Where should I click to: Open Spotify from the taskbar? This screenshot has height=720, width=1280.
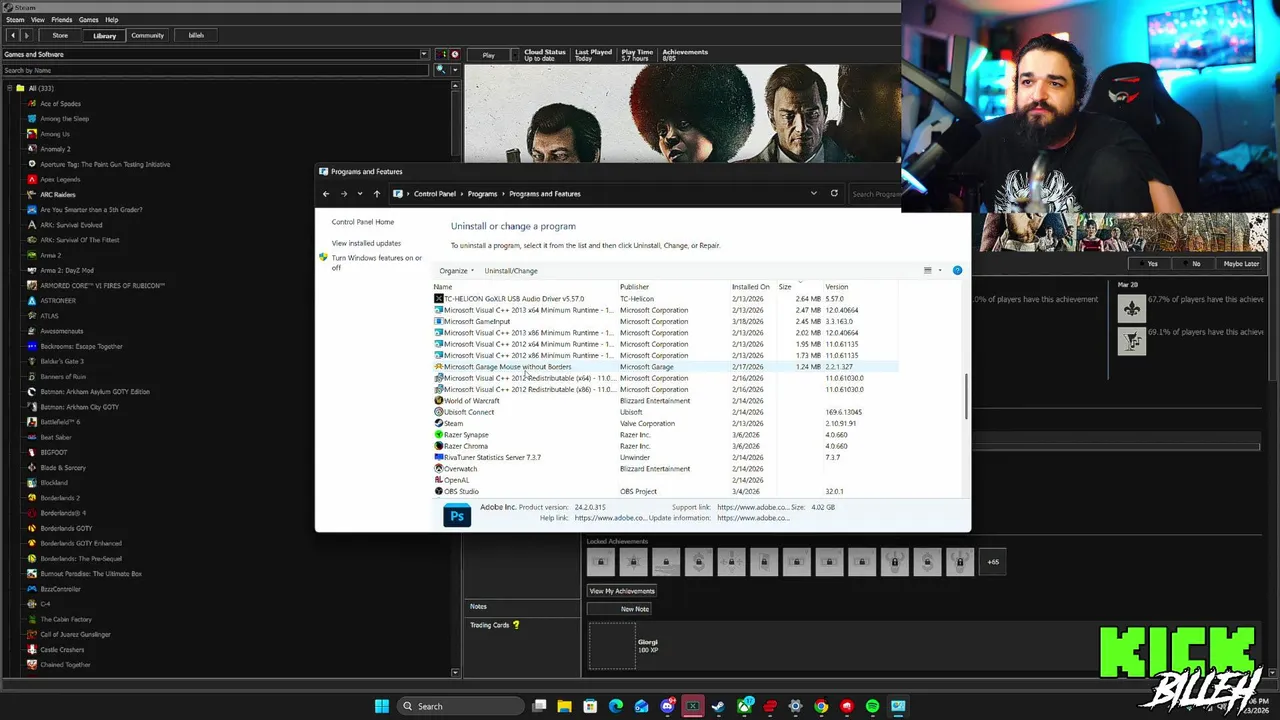coord(872,706)
